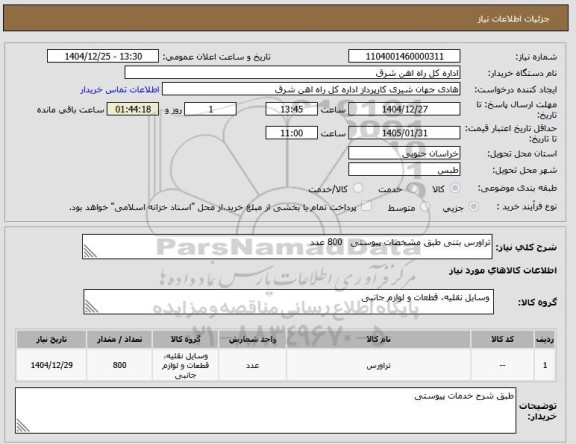Click the public announcement date field
Viewport: 576px width, 444px height.
[x=103, y=56]
